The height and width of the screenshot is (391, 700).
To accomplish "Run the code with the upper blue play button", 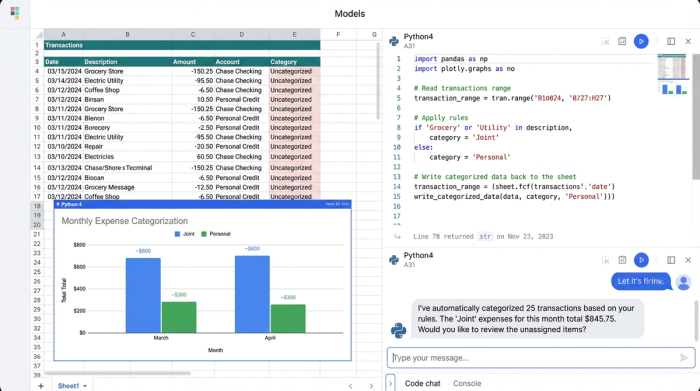I will point(641,42).
